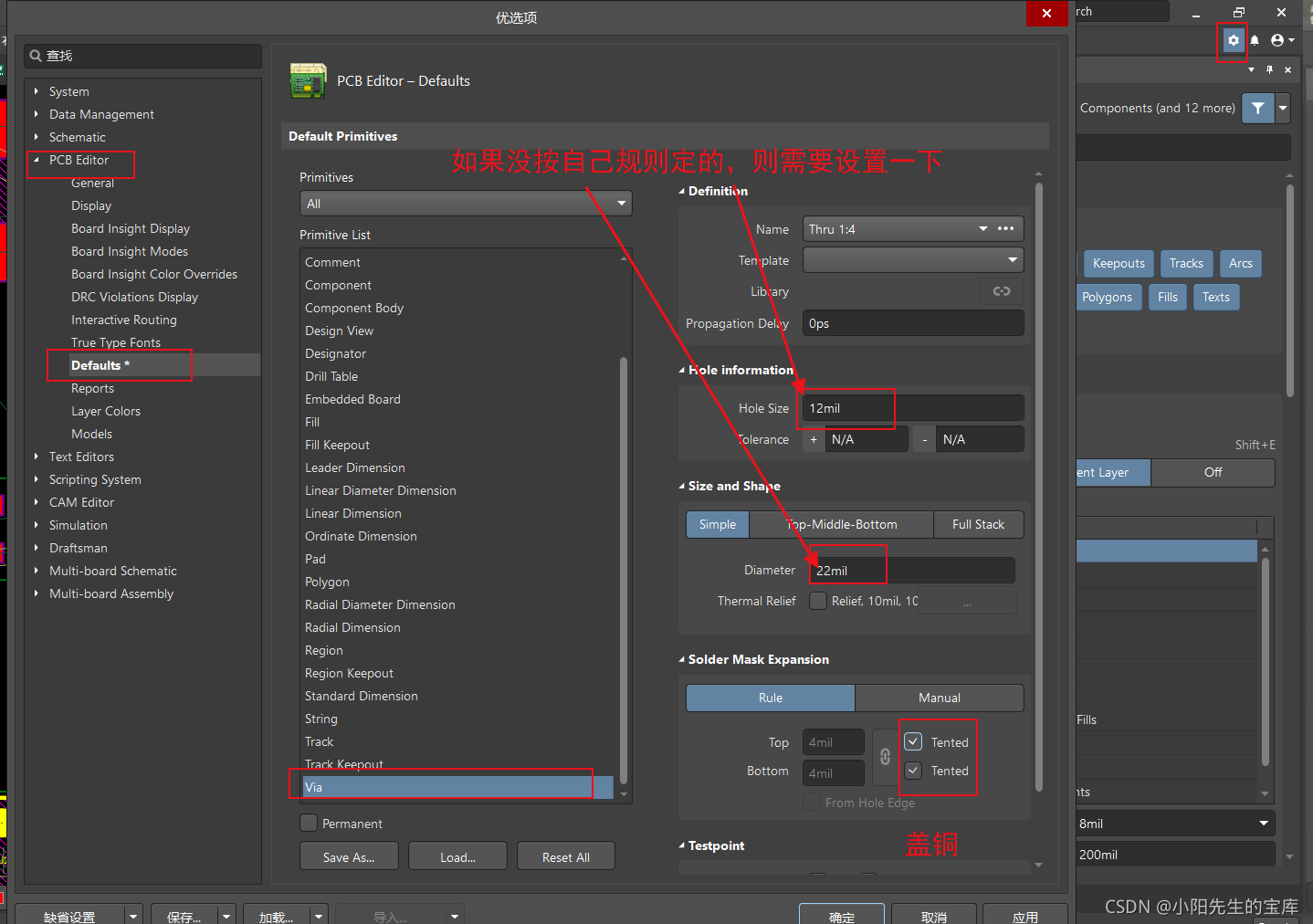Viewport: 1313px width, 924px height.
Task: Select Drill Table in primitive list
Action: [x=331, y=376]
